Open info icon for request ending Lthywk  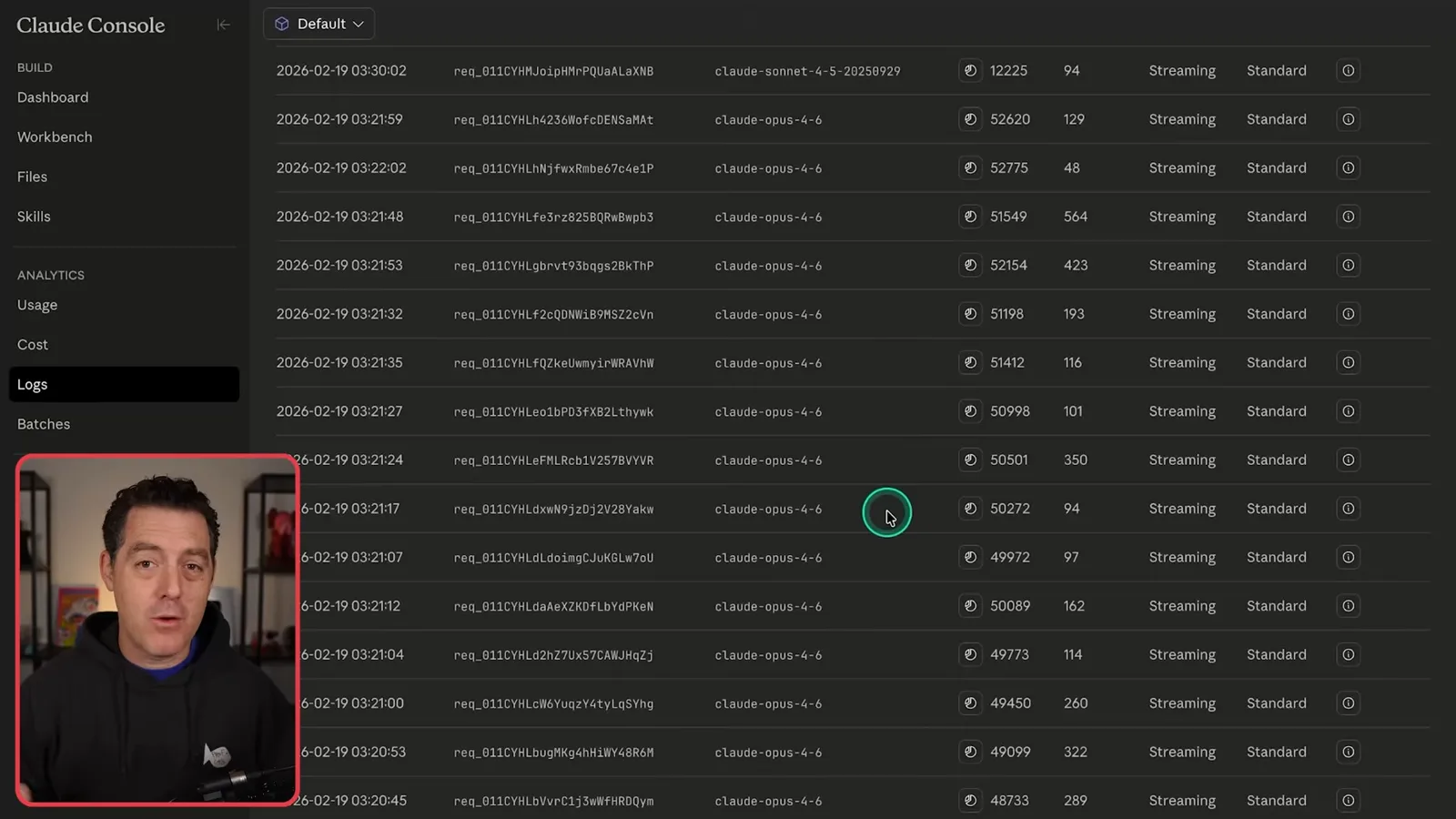point(1349,411)
